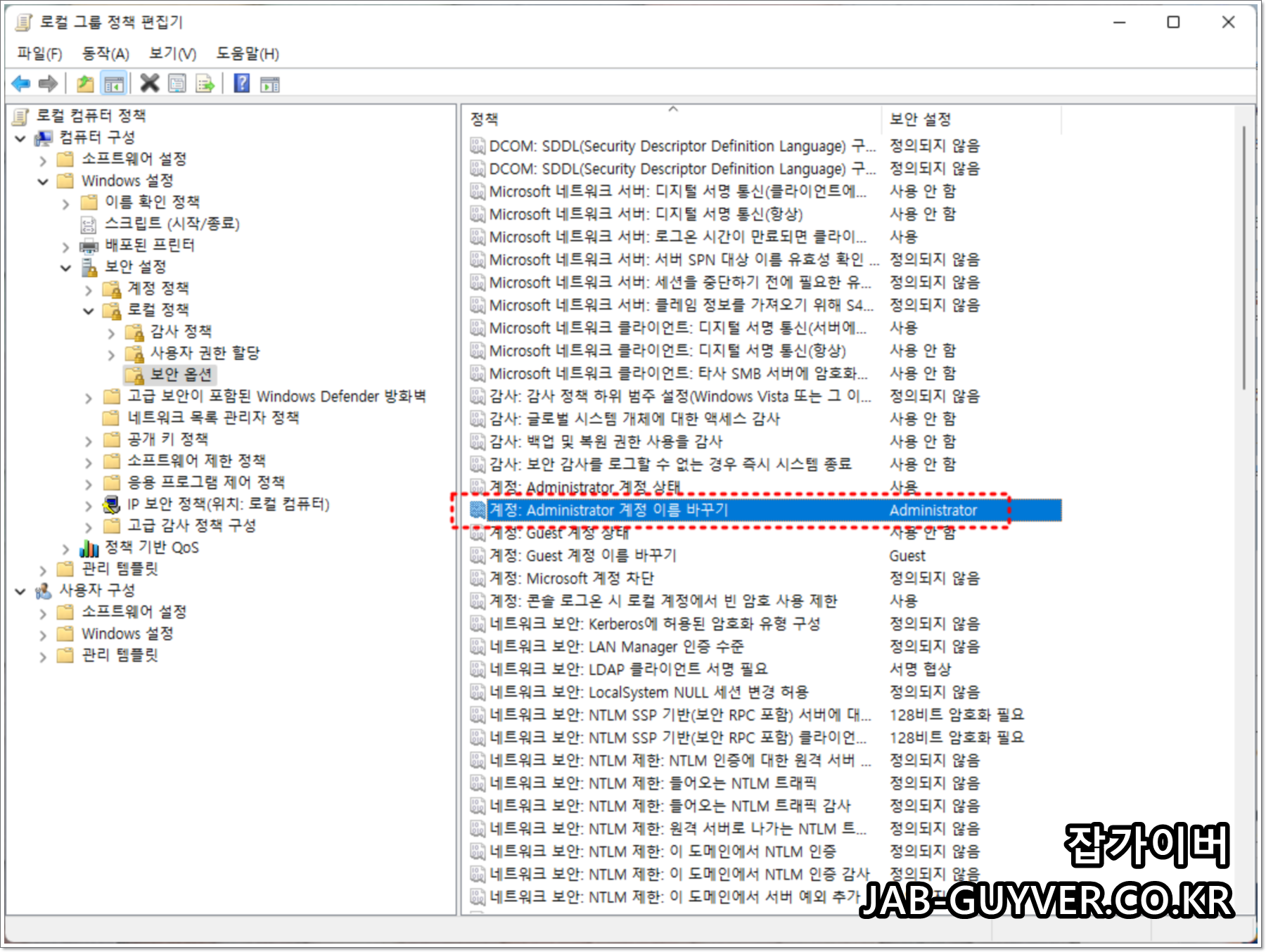Sort by the 보안 설정 column header
1266x952 pixels.
(x=971, y=119)
